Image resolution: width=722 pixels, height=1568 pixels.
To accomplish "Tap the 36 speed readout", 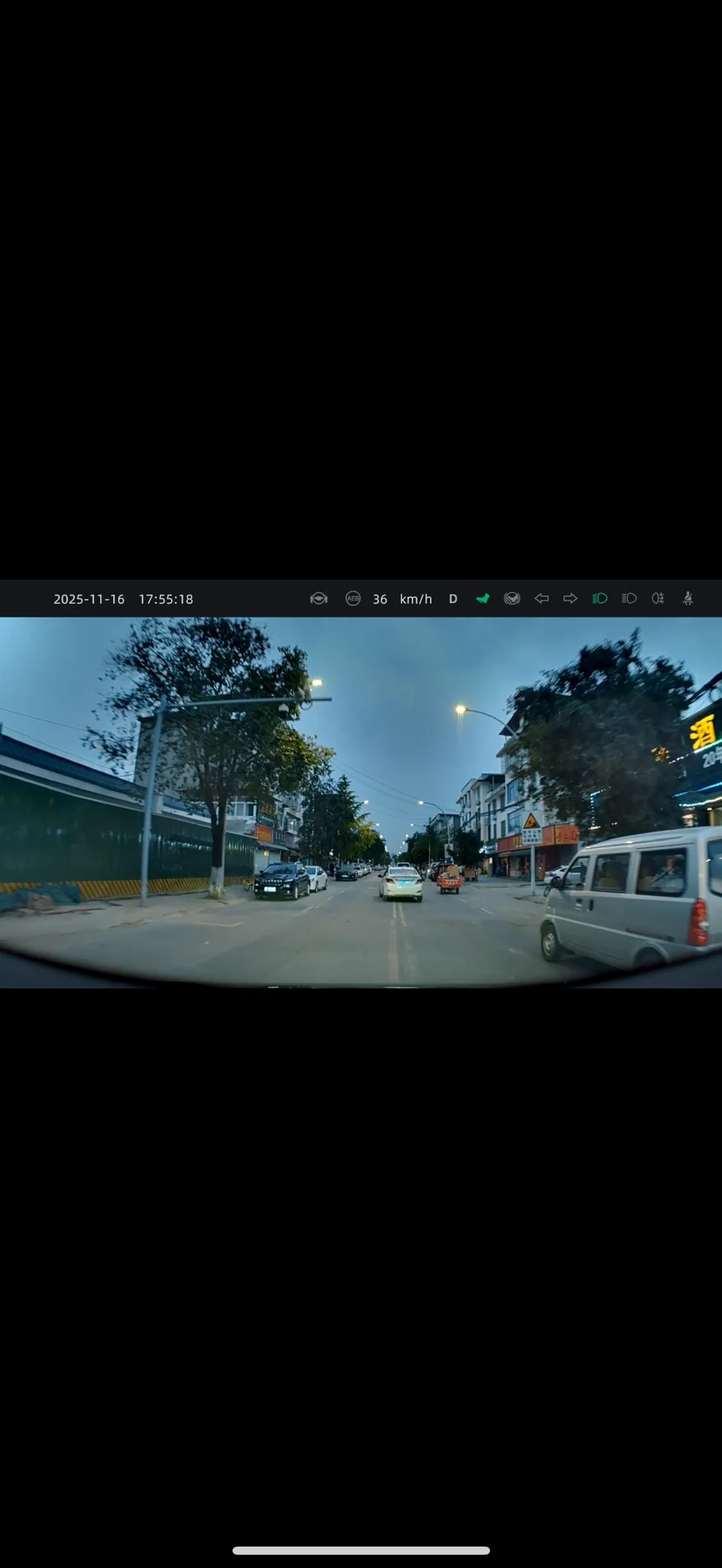I will (x=380, y=599).
